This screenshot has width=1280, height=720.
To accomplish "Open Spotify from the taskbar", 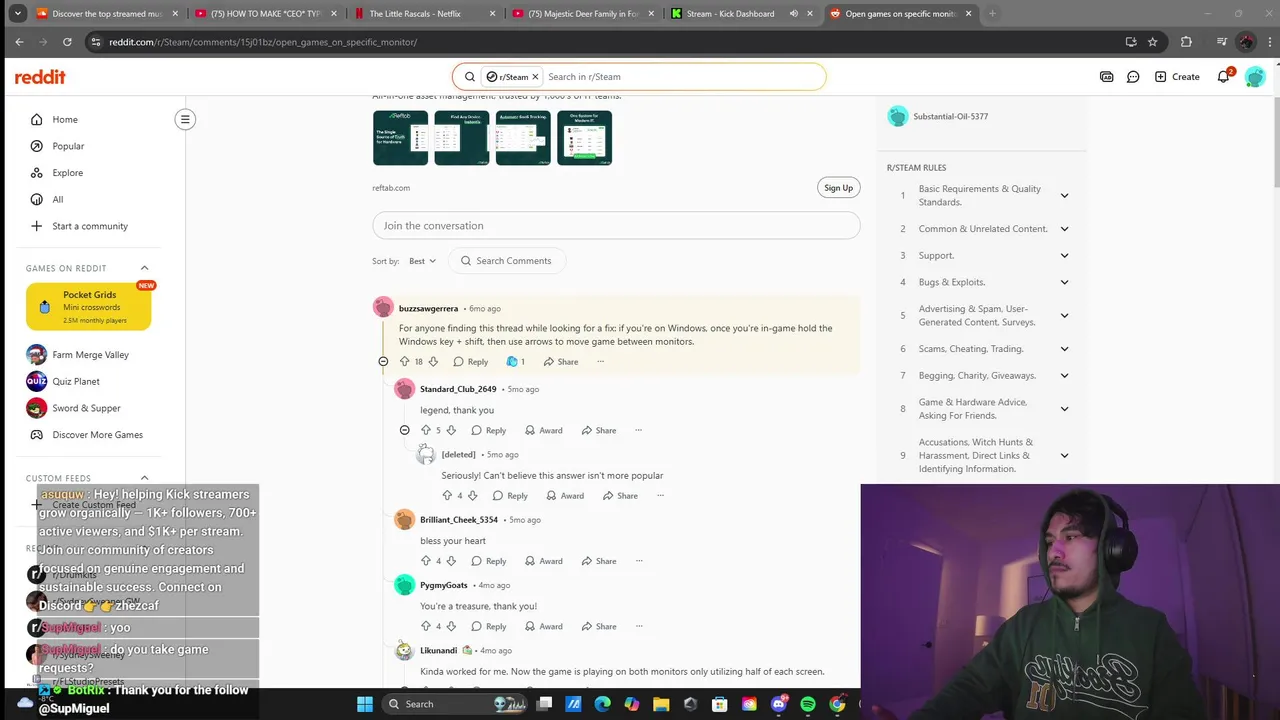I will point(808,704).
